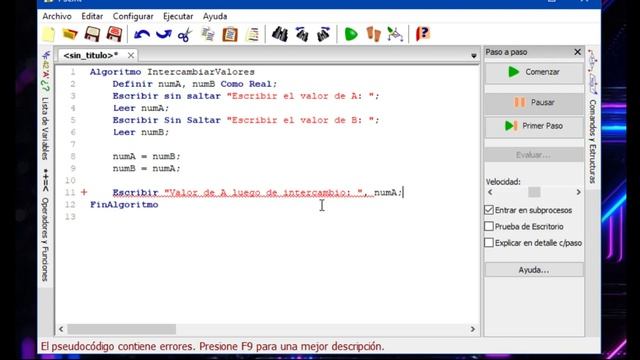Click the Pausar button
The width and height of the screenshot is (640, 360).
[534, 102]
